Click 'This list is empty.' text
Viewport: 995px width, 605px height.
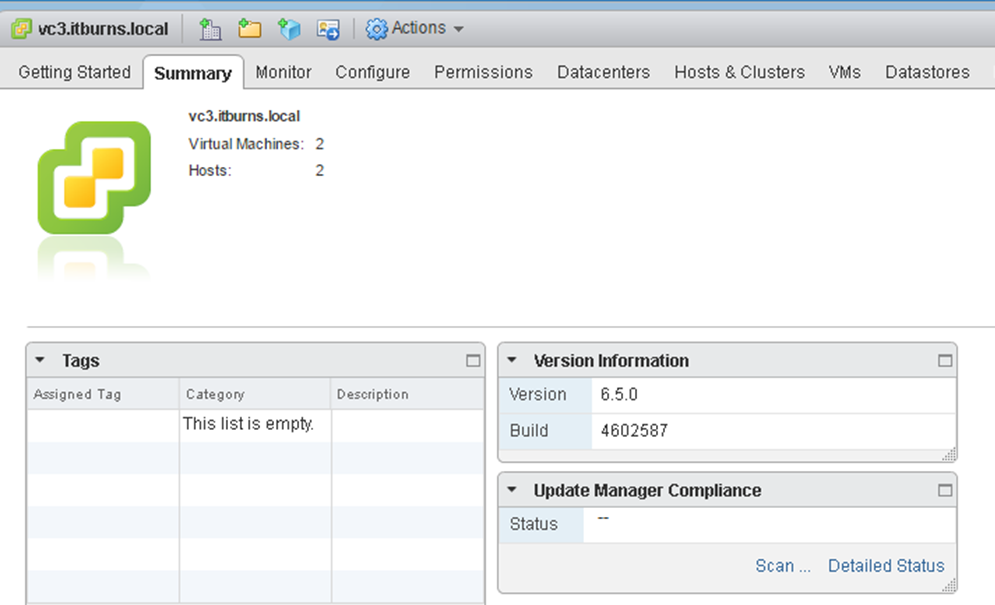pos(248,423)
